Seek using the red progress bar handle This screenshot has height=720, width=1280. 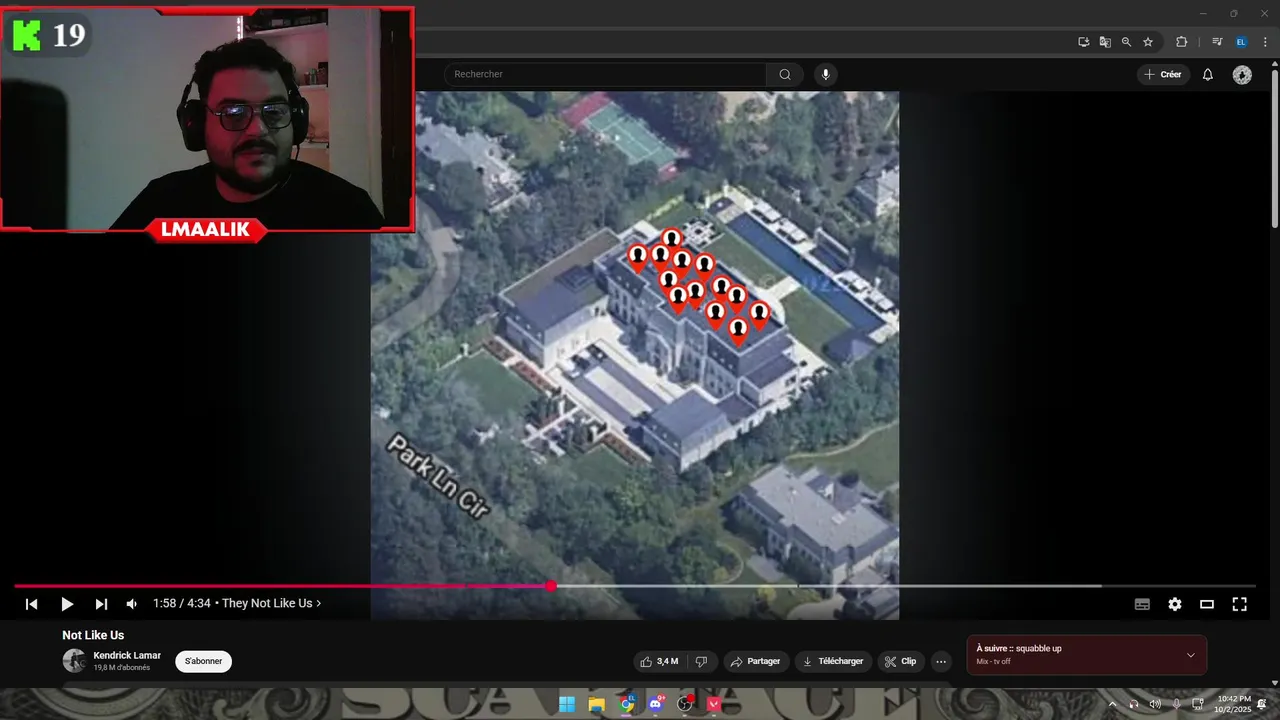pos(550,586)
